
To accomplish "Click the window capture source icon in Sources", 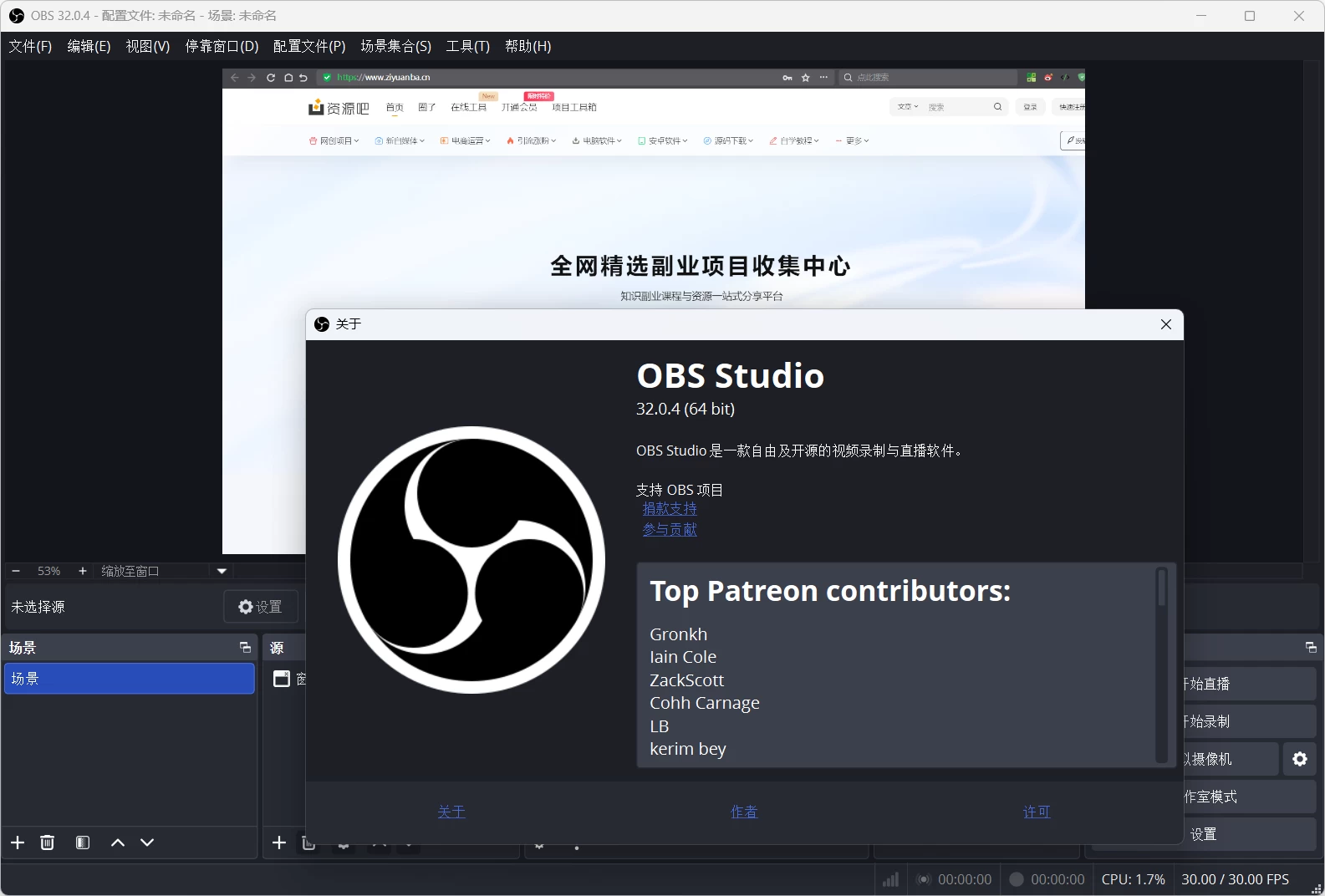I will click(282, 679).
